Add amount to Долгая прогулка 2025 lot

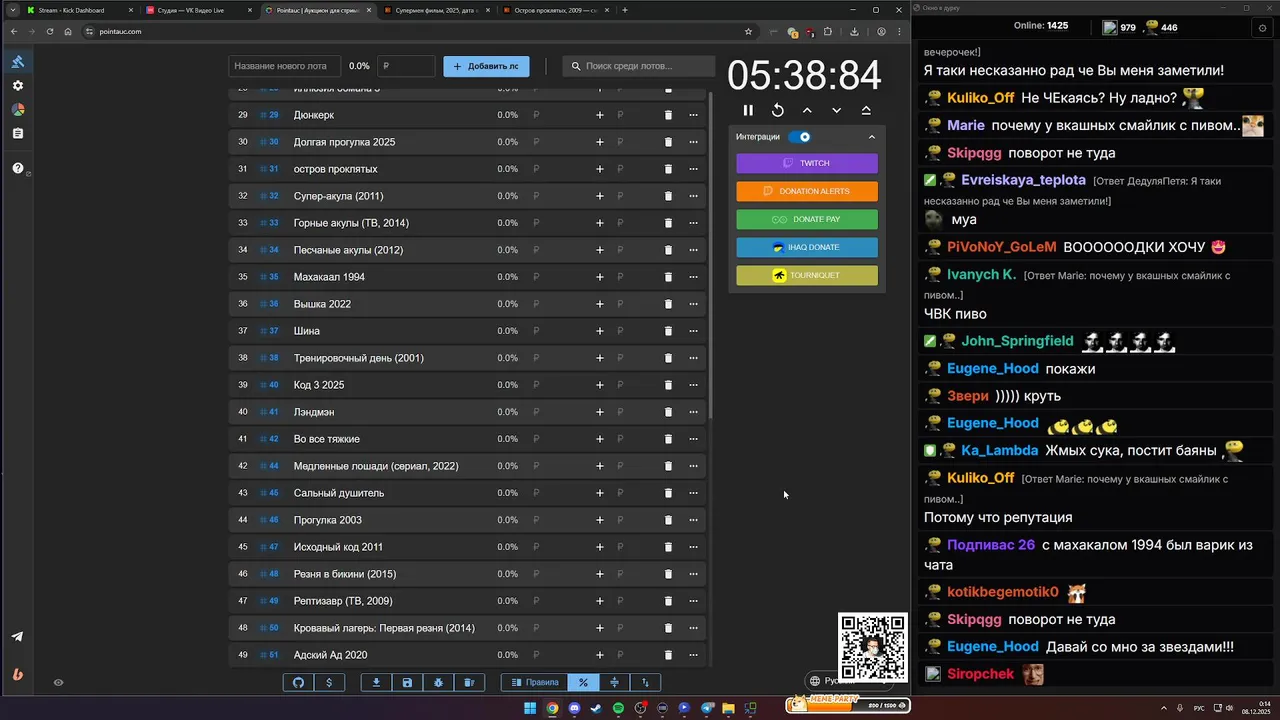(x=600, y=142)
